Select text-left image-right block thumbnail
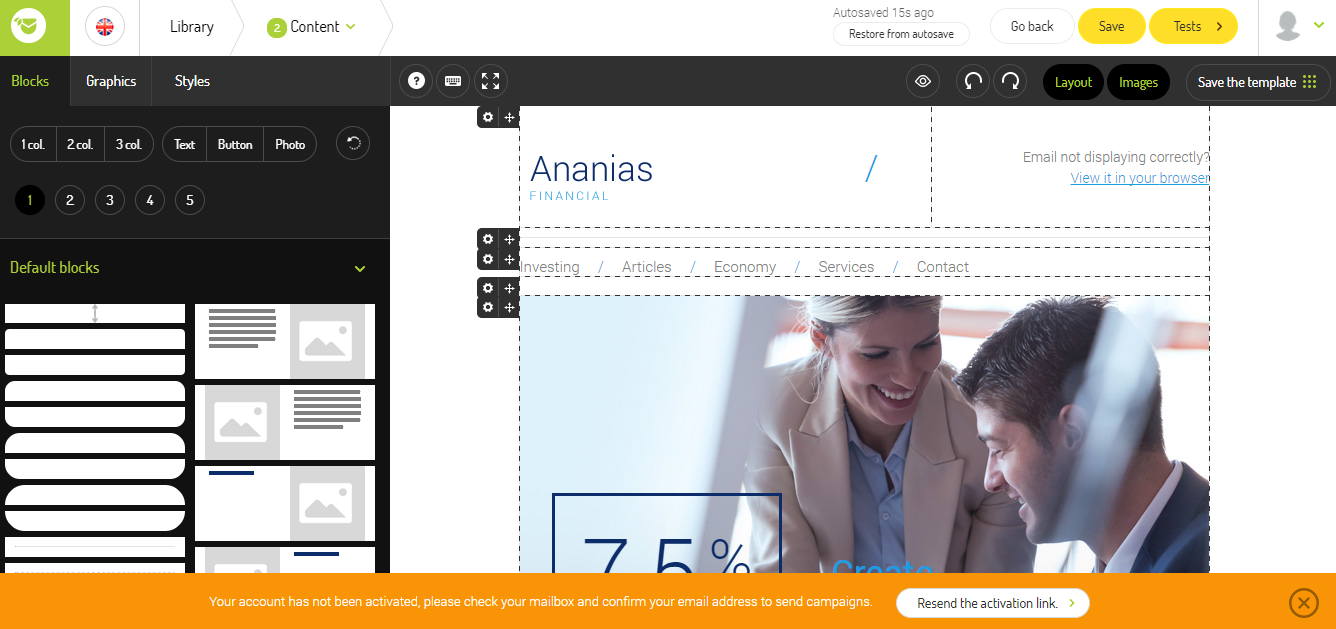 (285, 341)
